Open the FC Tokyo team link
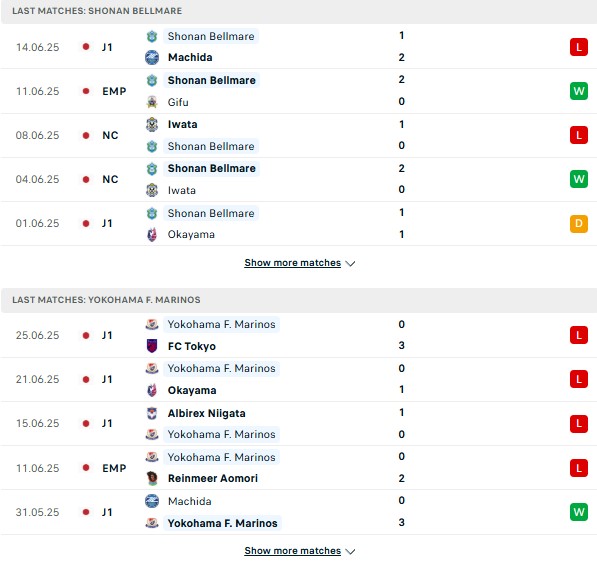The height and width of the screenshot is (566, 597). click(x=192, y=346)
